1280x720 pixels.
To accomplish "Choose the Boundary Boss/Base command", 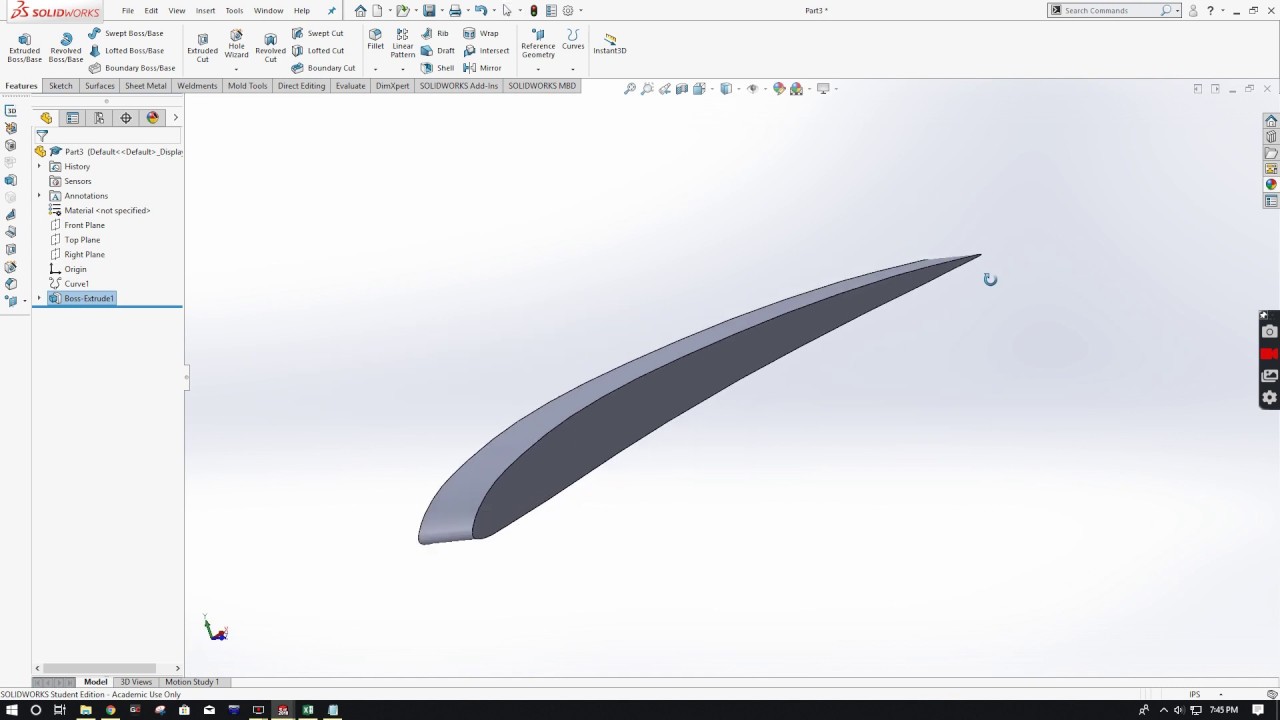I will pyautogui.click(x=132, y=68).
